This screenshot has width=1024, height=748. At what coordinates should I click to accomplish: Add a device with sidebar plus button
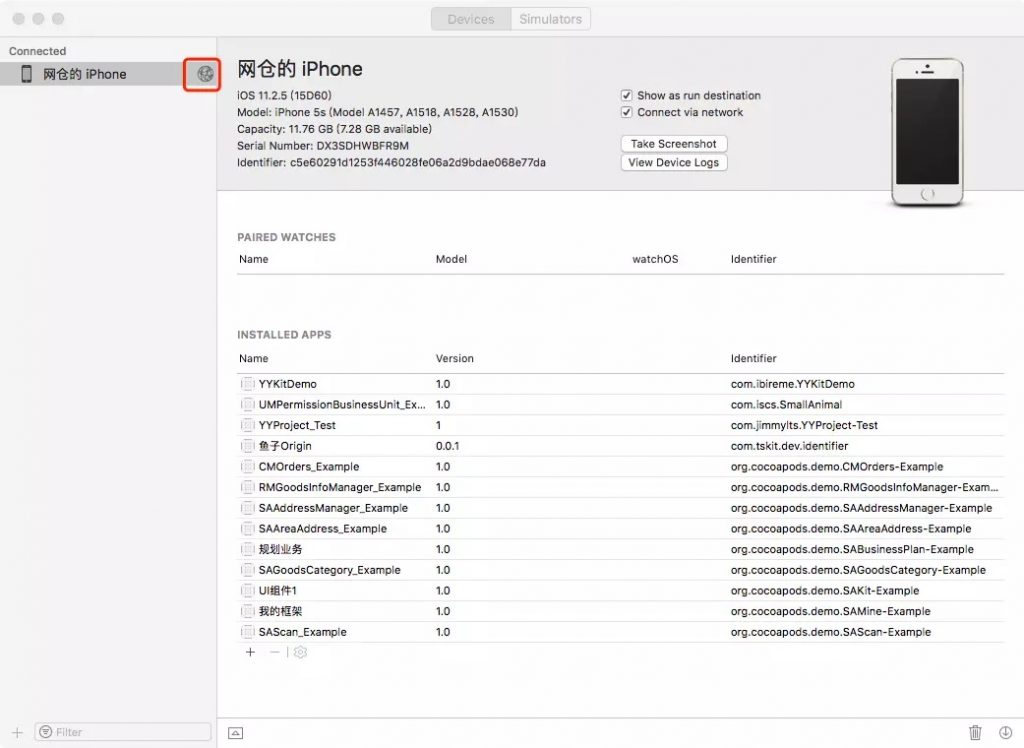(18, 732)
